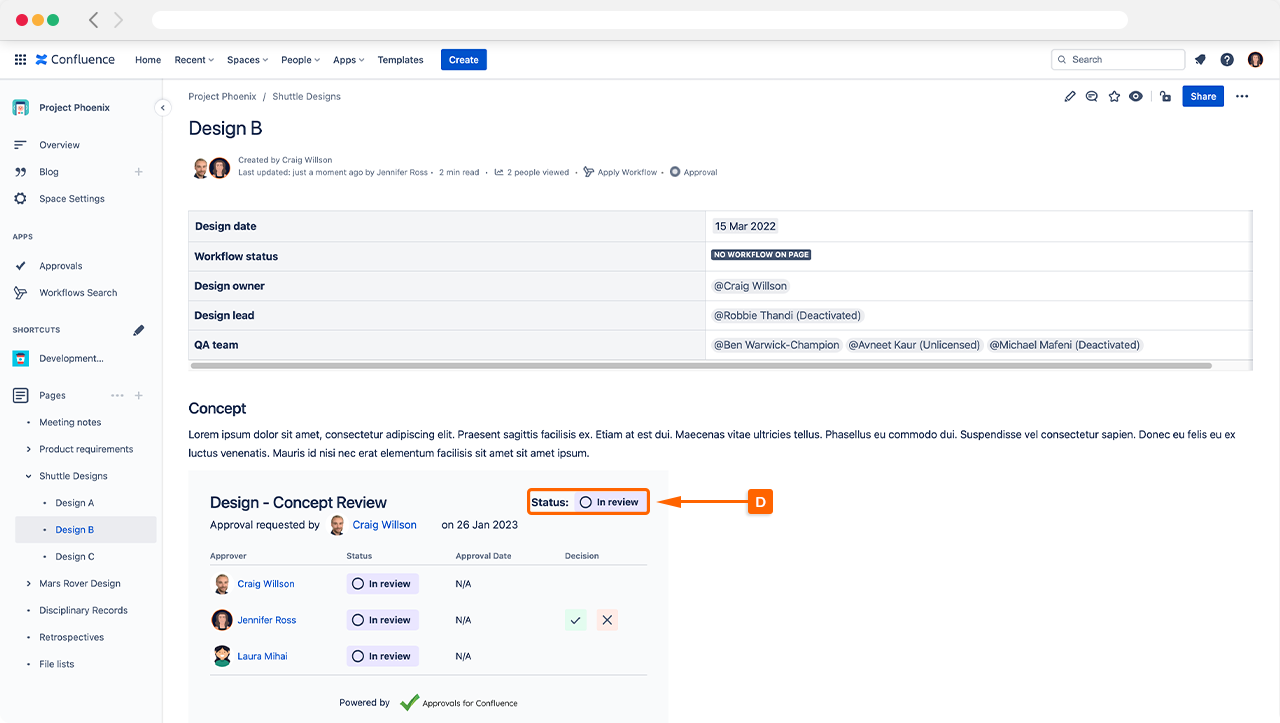1280x723 pixels.
Task: Open page restrictions lock icon
Action: [x=1165, y=97]
